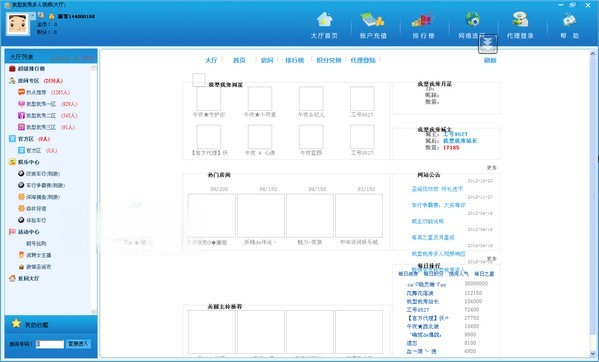Open the user avatar dropdown arrow
The image size is (599, 362).
(32, 16)
